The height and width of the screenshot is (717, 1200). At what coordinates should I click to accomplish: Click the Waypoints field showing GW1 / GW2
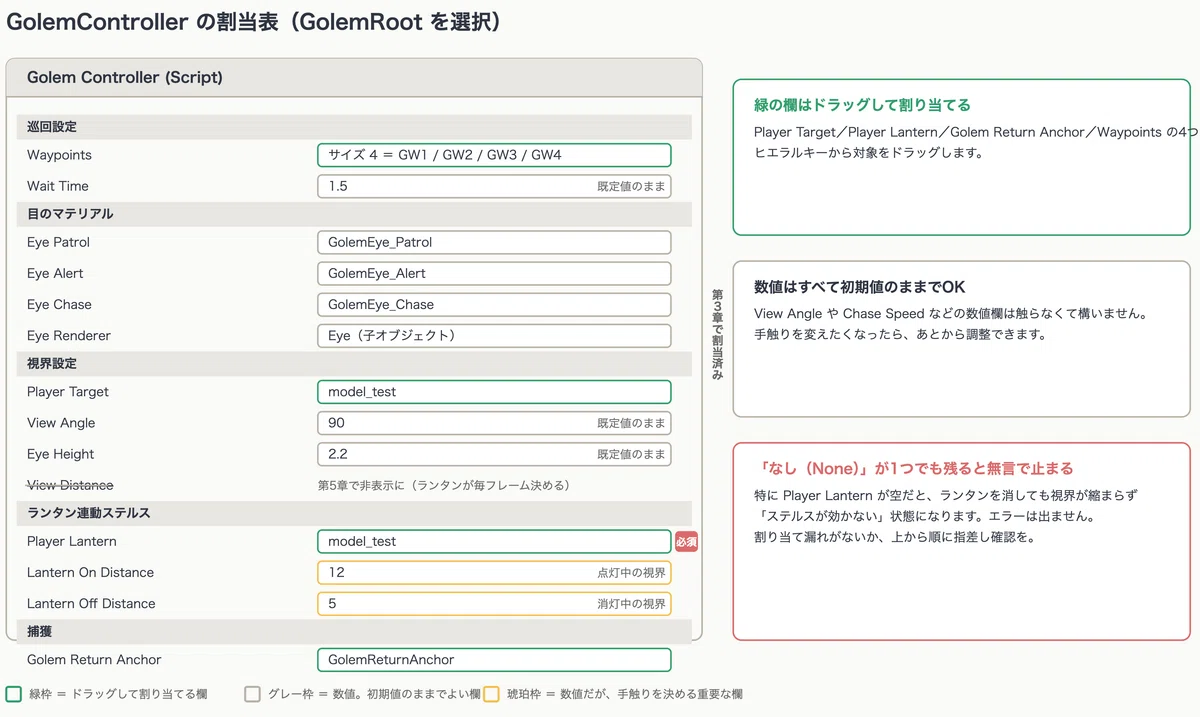[494, 155]
